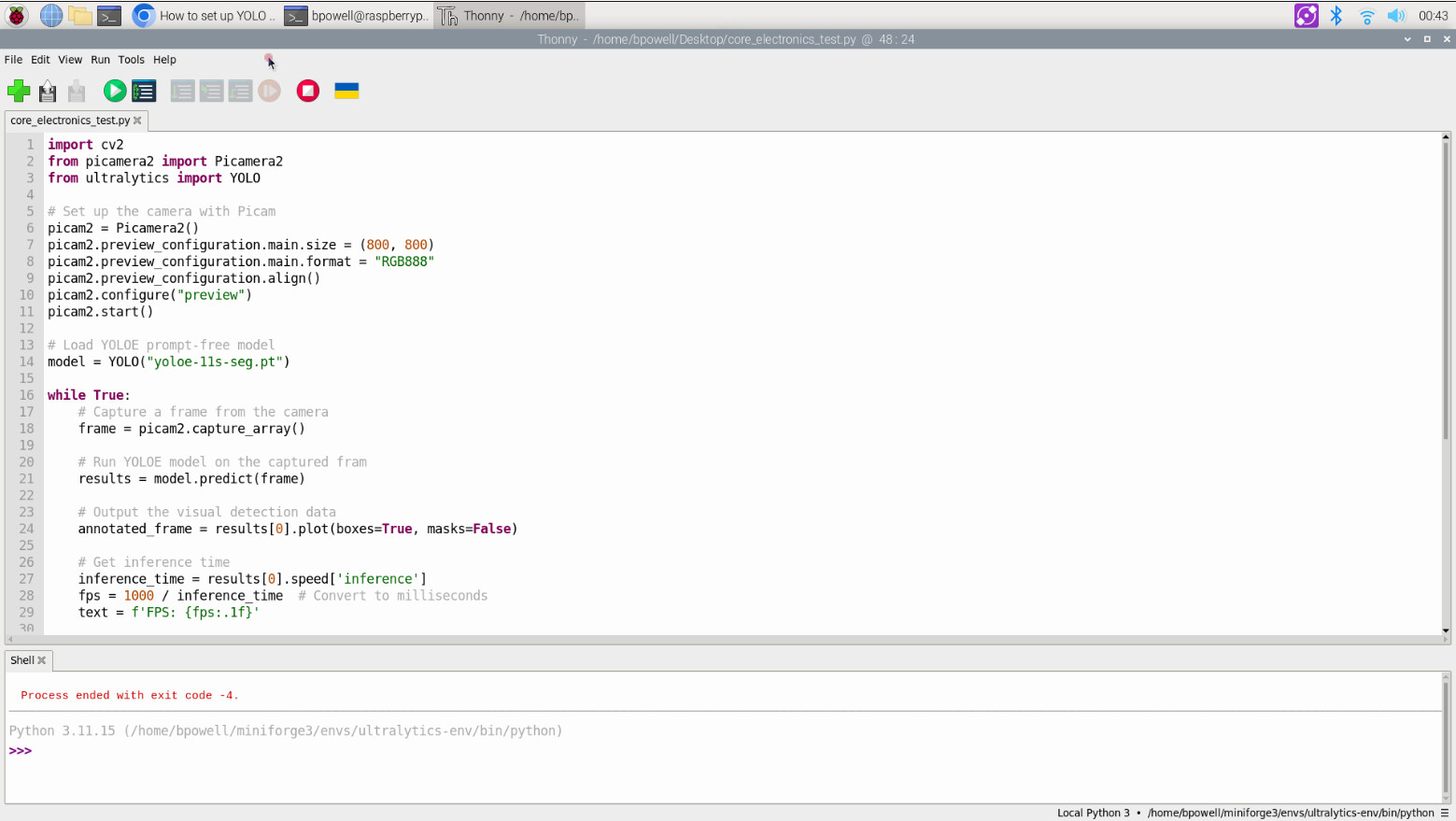
Task: Close the Shell panel tab
Action: 42,660
